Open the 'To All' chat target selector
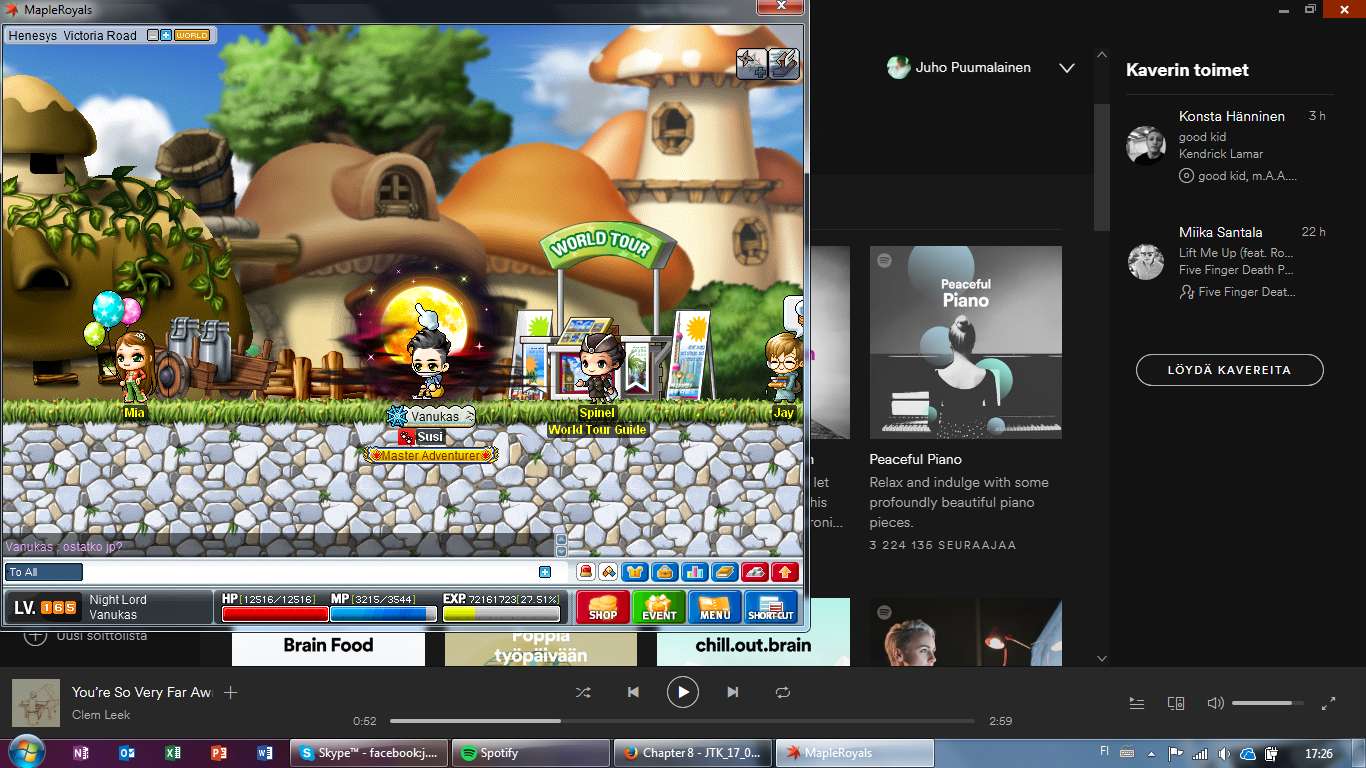 click(x=44, y=572)
